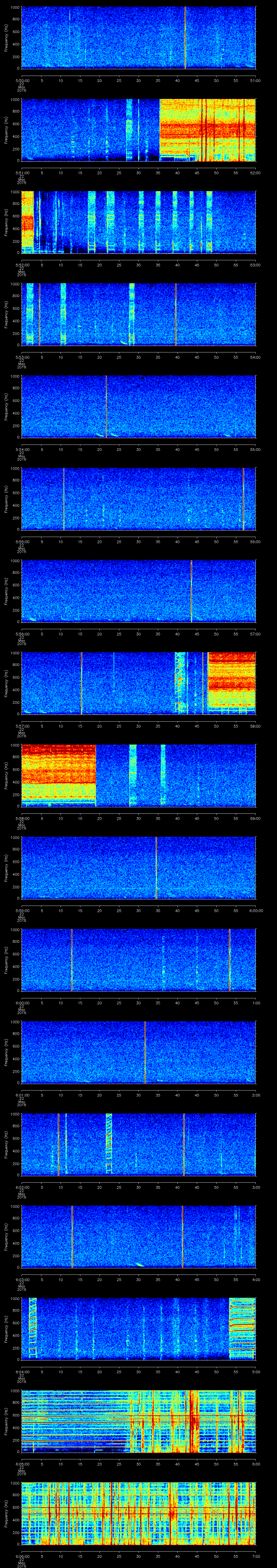Screen dimensions: 277x1568
Task: Click the '53:00' end time label
Action: [x=256, y=265]
